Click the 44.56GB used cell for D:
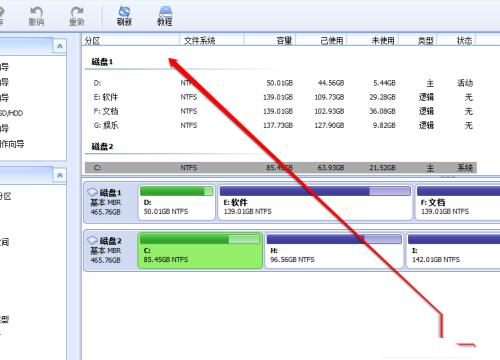The image size is (500, 360). coord(331,83)
